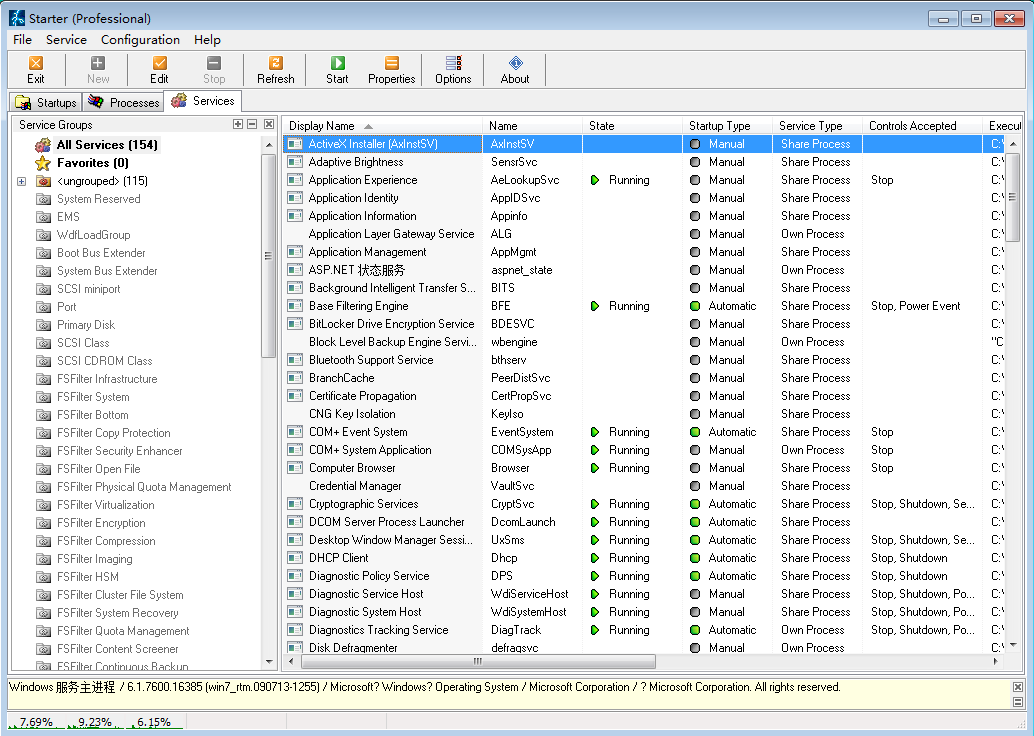Viewport: 1034px width, 736px height.
Task: Expand the <ungrouped> tree node
Action: 22,181
